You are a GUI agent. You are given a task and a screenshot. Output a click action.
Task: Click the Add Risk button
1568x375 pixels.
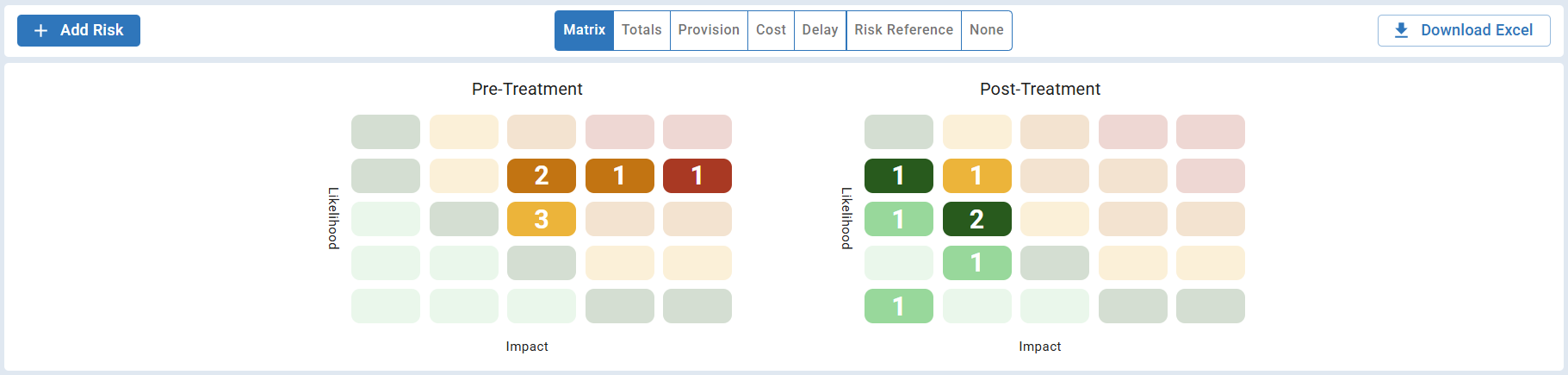pyautogui.click(x=78, y=30)
